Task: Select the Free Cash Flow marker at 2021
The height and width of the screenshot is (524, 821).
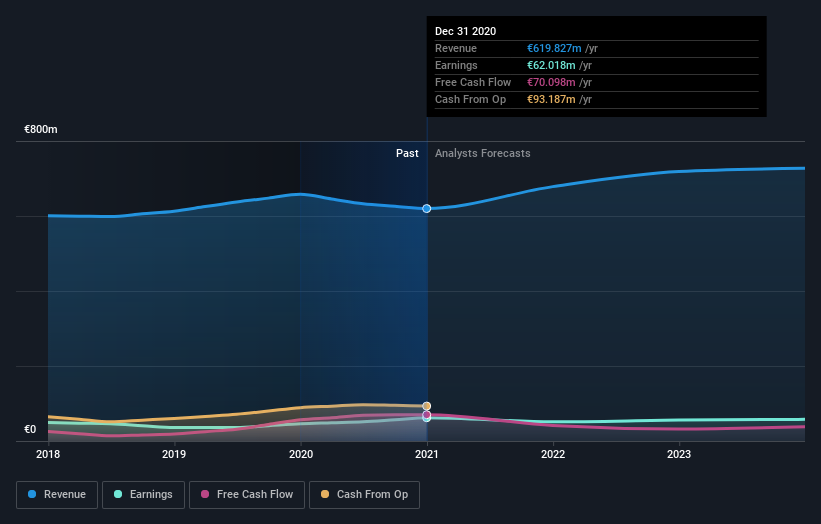Action: 427,415
